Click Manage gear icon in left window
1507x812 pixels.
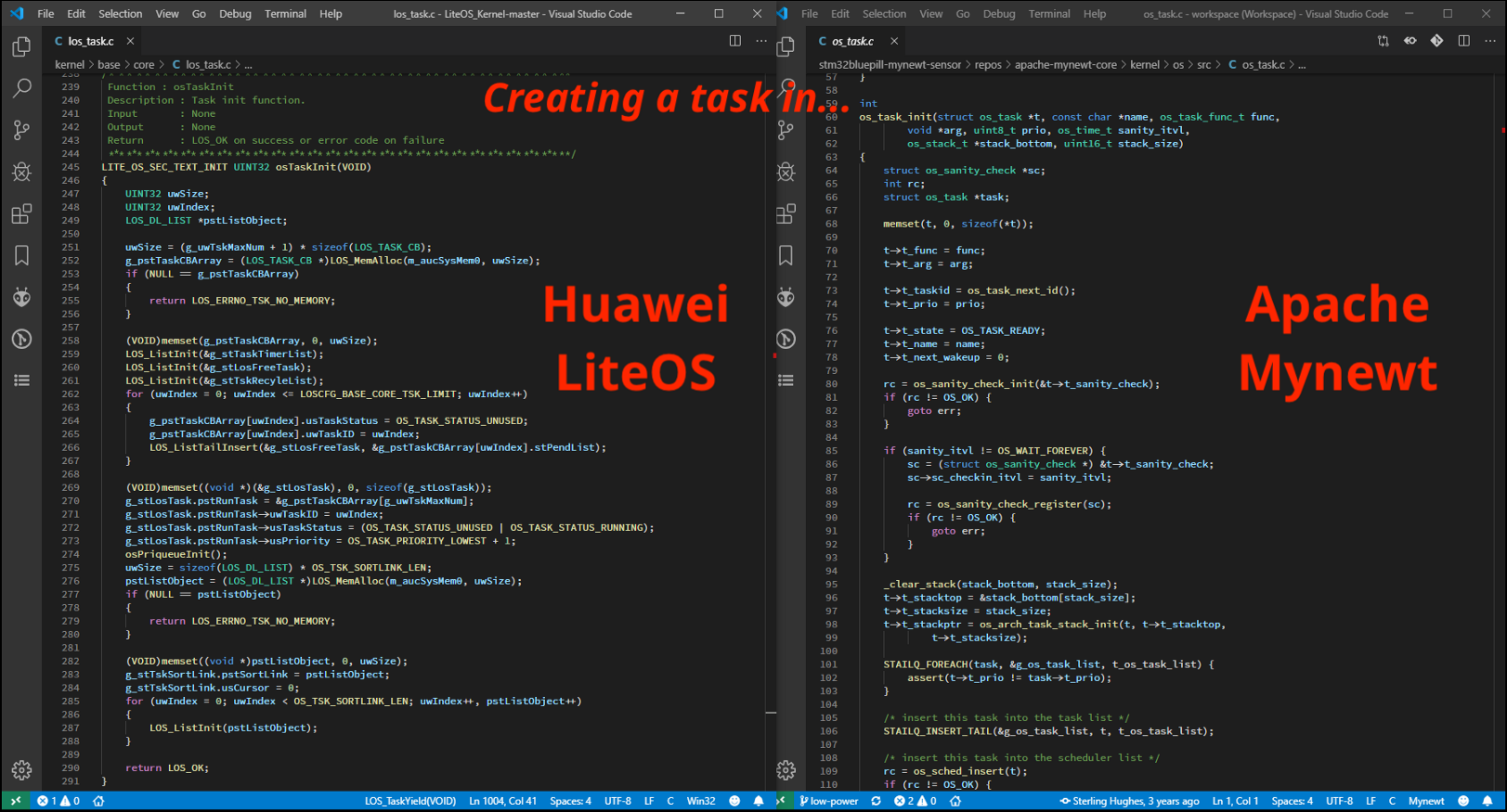[x=21, y=770]
